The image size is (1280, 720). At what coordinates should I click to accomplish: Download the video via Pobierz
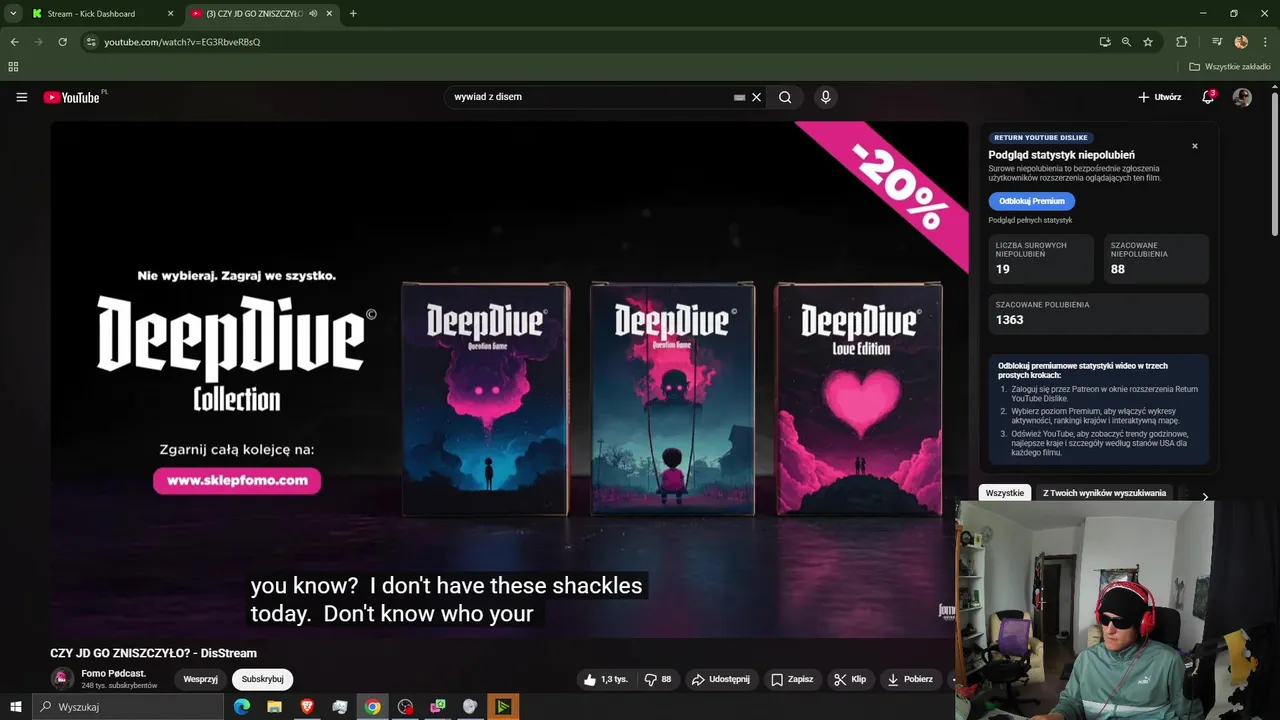(x=911, y=679)
